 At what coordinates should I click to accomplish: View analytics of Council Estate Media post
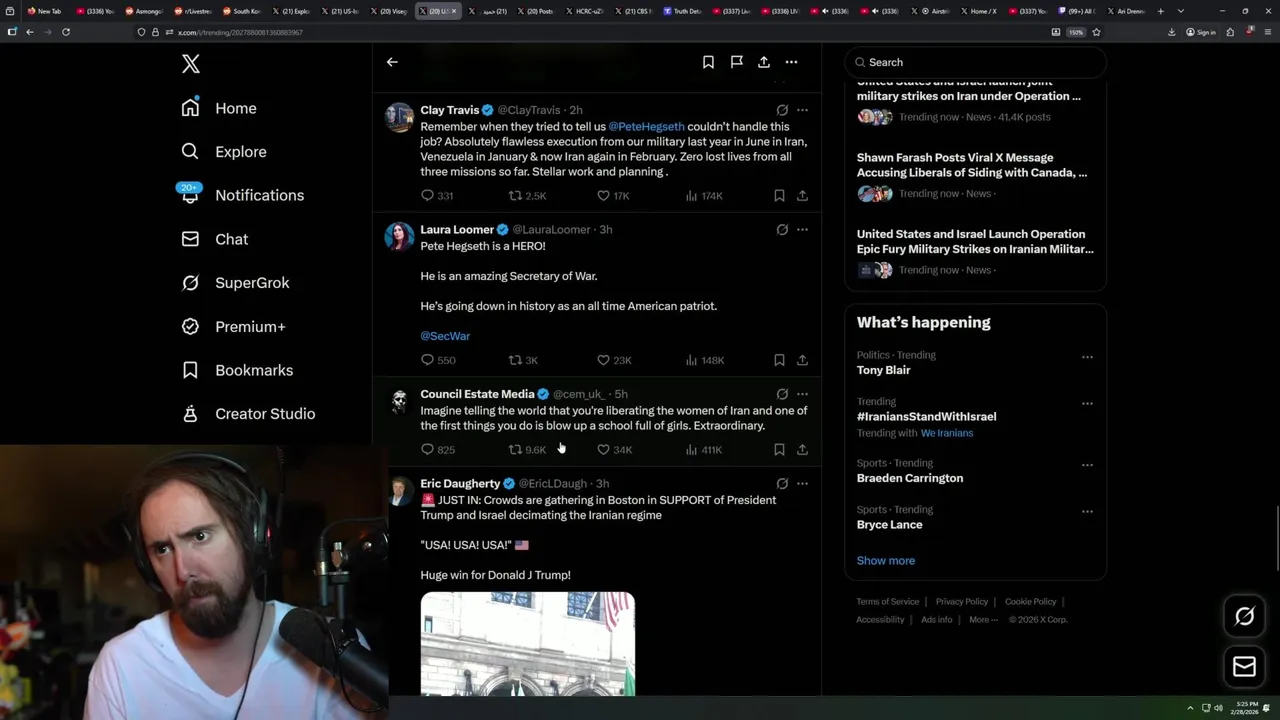[x=704, y=450]
